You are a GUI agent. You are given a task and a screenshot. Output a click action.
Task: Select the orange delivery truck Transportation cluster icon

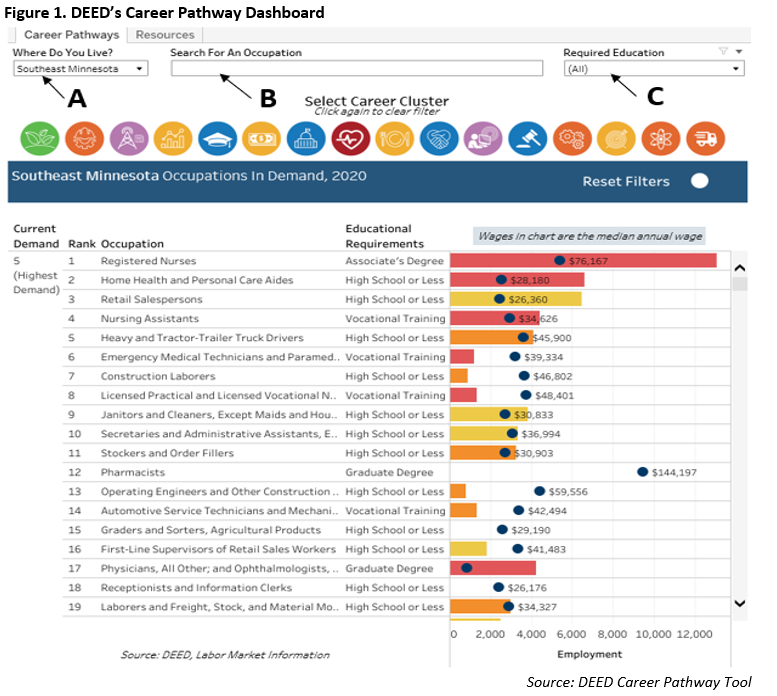706,139
